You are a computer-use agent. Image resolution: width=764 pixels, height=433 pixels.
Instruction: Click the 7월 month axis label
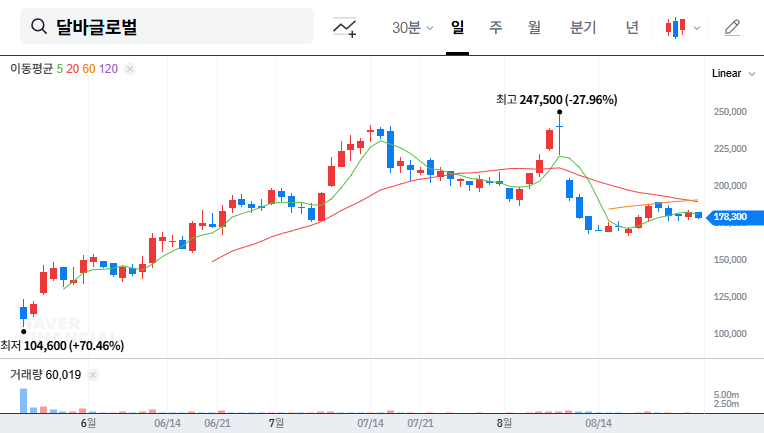click(x=276, y=423)
